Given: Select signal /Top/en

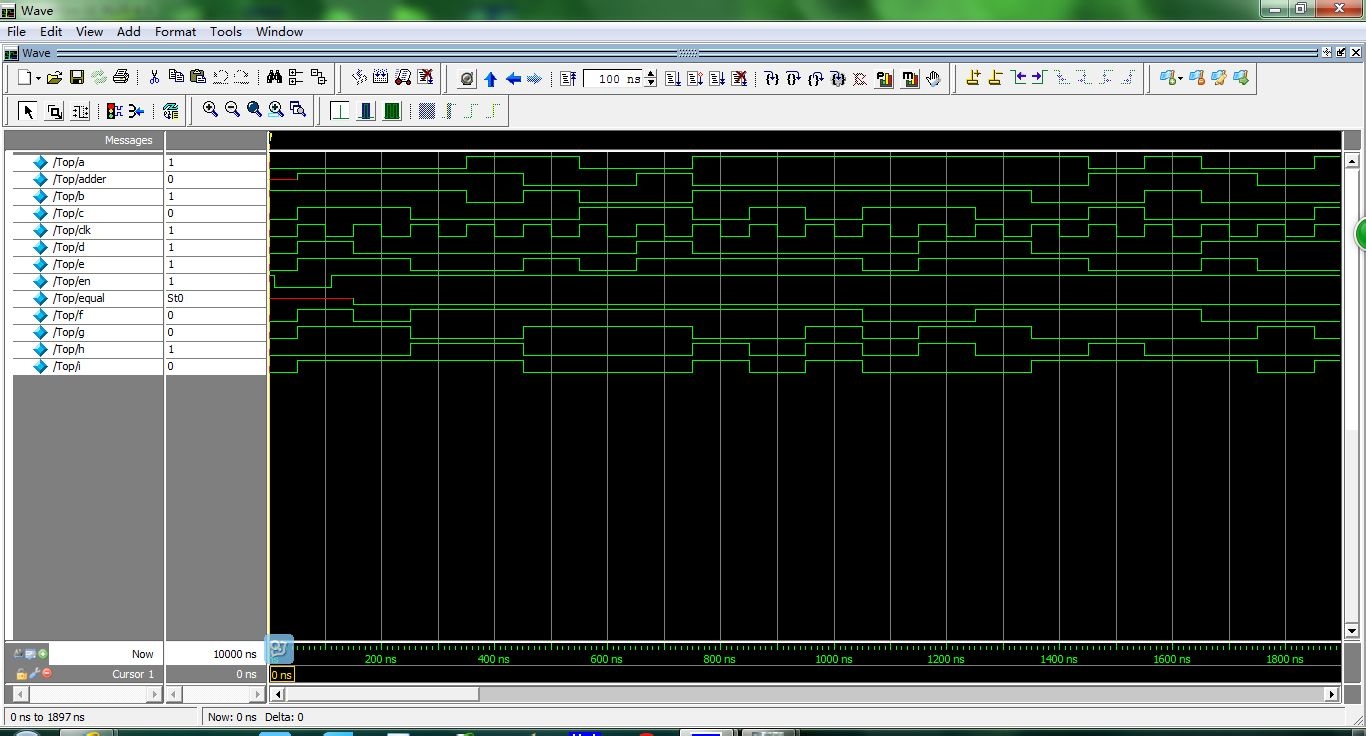Looking at the screenshot, I should pyautogui.click(x=71, y=281).
